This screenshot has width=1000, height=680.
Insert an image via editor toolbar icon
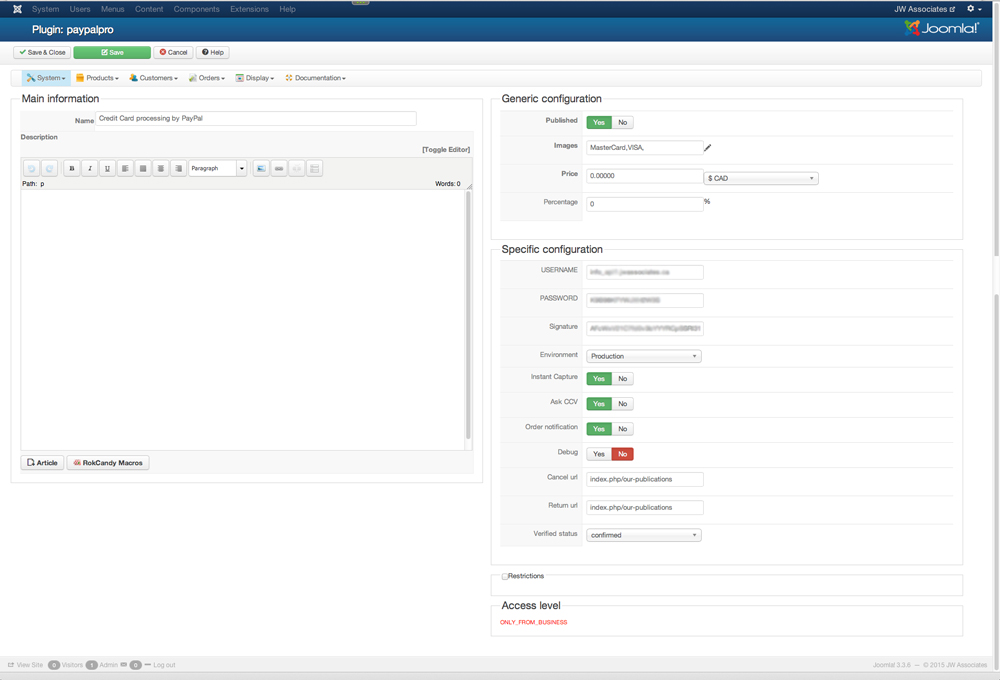261,168
